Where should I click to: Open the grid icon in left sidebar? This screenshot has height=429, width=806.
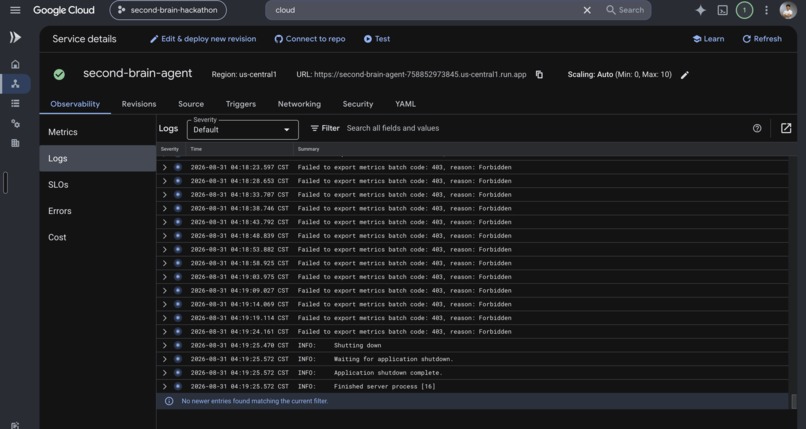point(15,143)
